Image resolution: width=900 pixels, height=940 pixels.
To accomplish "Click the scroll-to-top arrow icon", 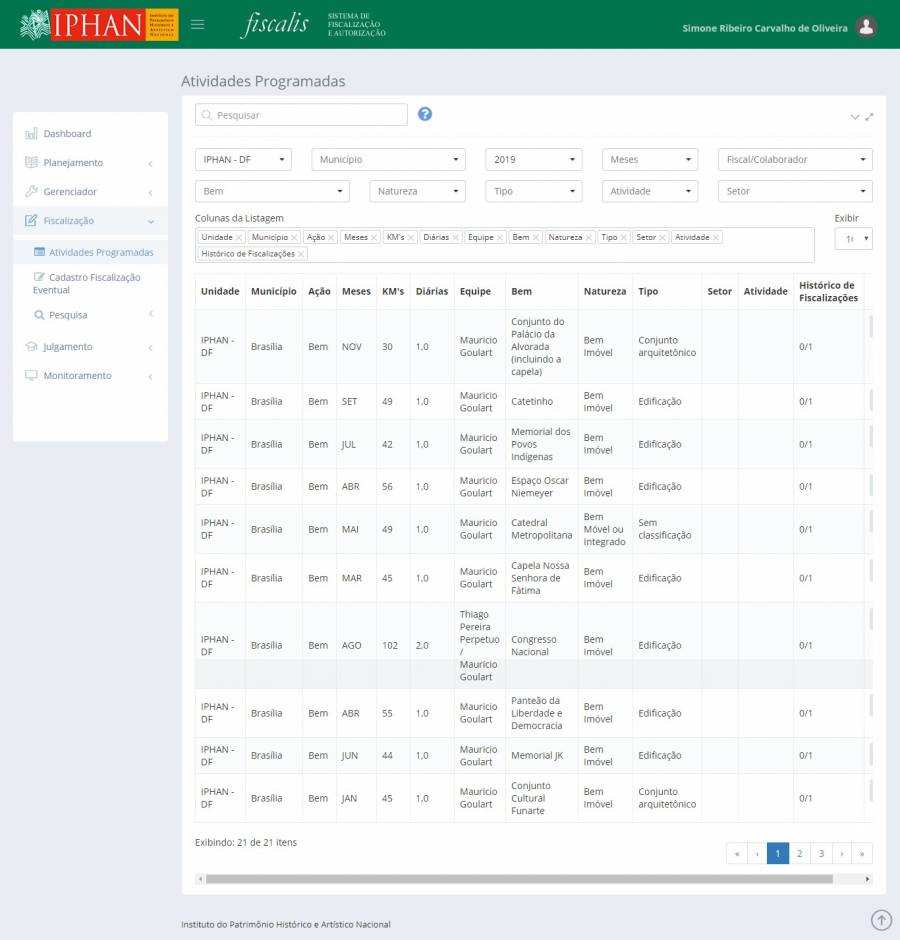I will tap(881, 920).
